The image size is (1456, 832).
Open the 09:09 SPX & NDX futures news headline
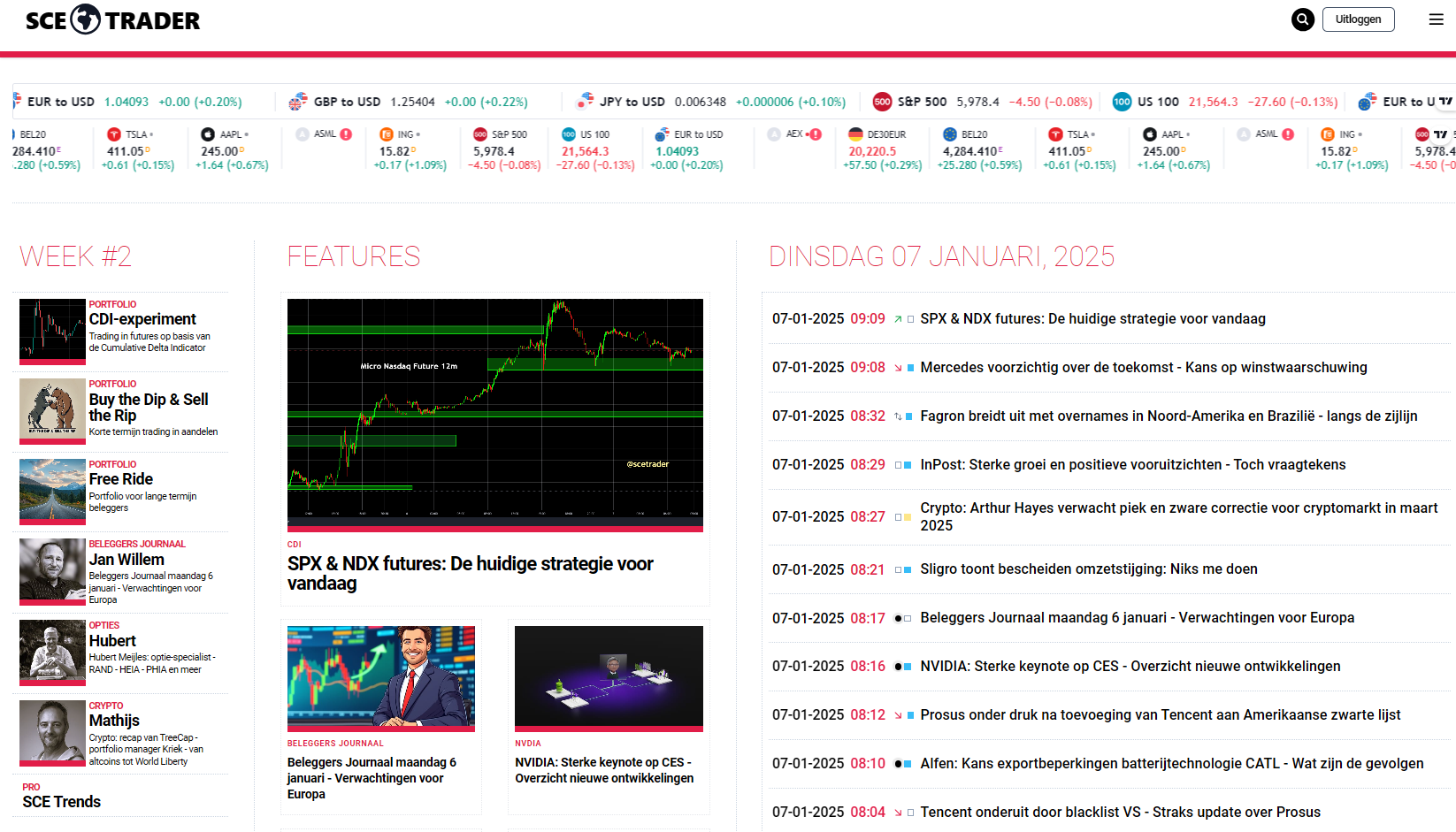coord(1092,319)
